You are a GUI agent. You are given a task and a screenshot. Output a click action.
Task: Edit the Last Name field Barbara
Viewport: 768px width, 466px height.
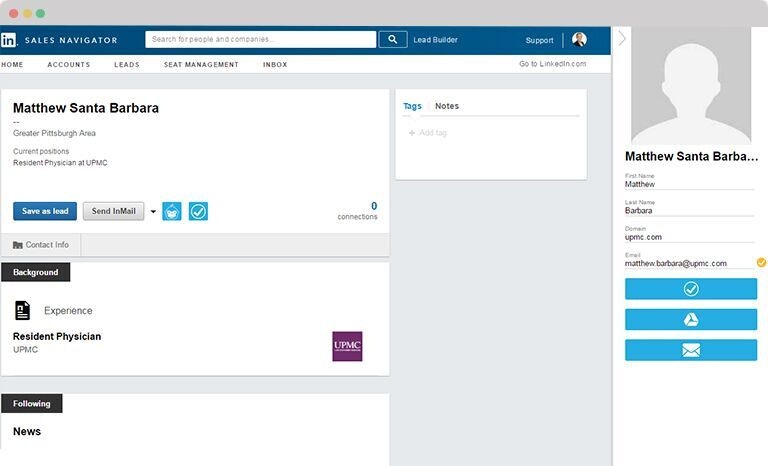click(x=689, y=211)
